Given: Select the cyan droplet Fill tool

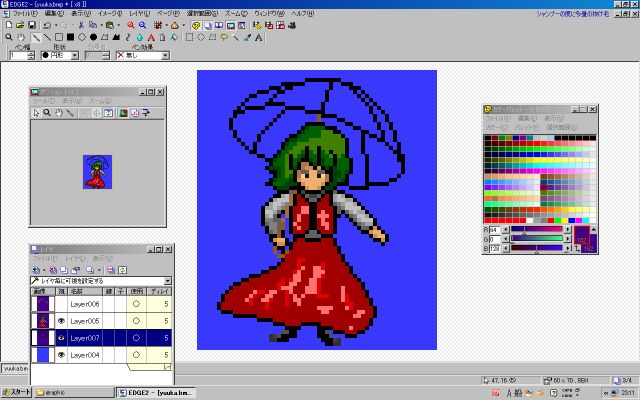Looking at the screenshot, I should [140, 38].
